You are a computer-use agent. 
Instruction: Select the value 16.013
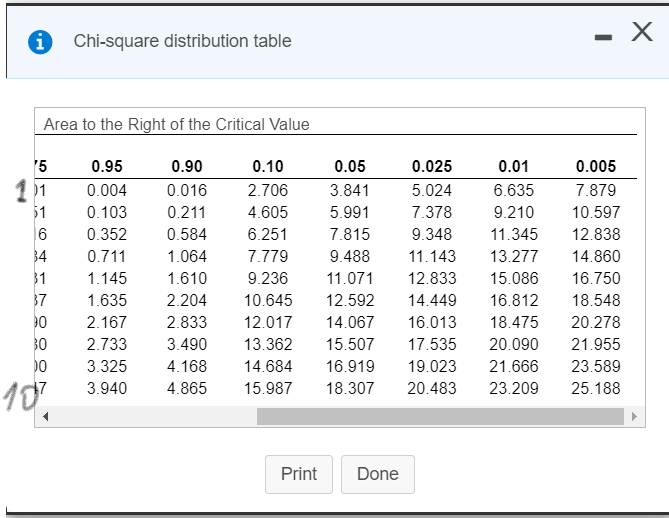point(432,323)
